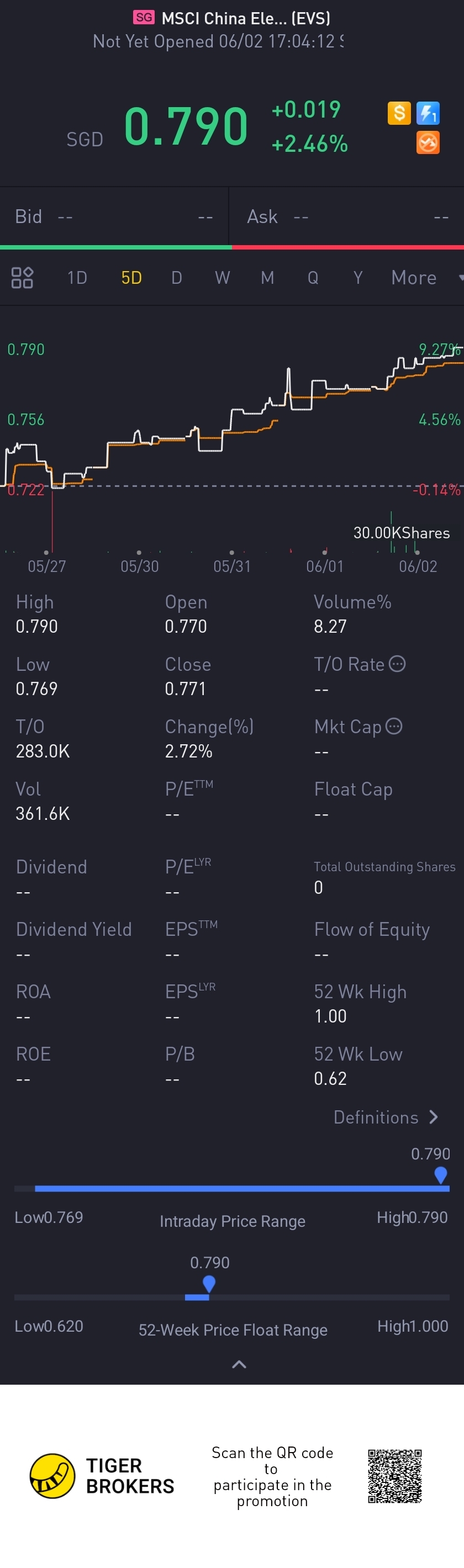Tap the promotion QR code
This screenshot has width=464, height=1568.
[394, 1476]
